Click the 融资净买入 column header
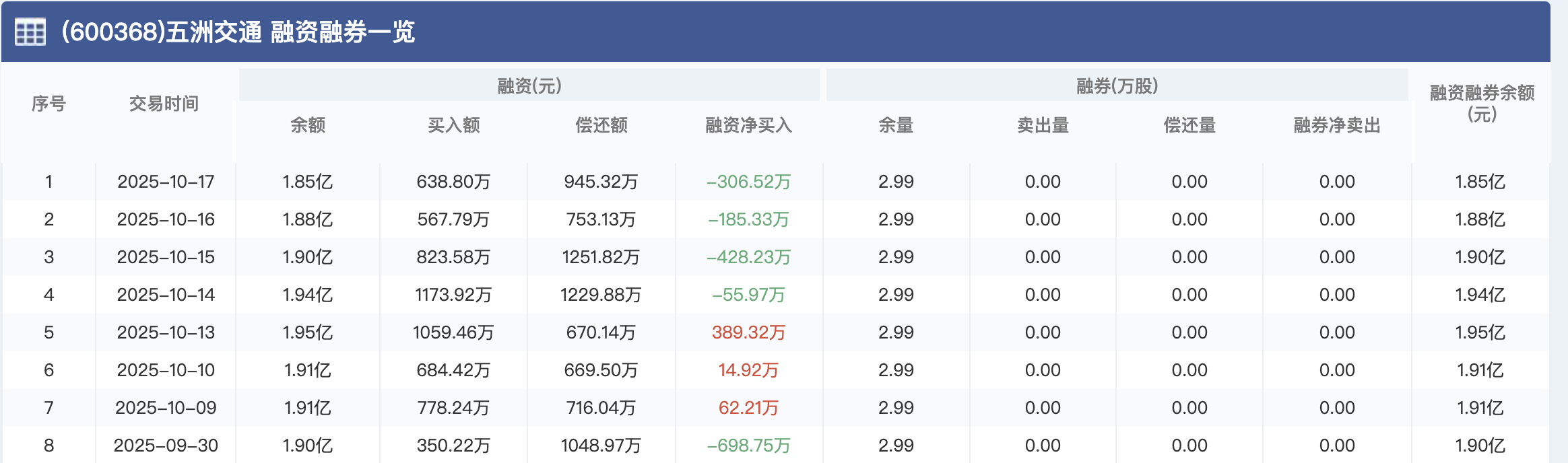Viewport: 1568px width, 463px height. tap(748, 125)
